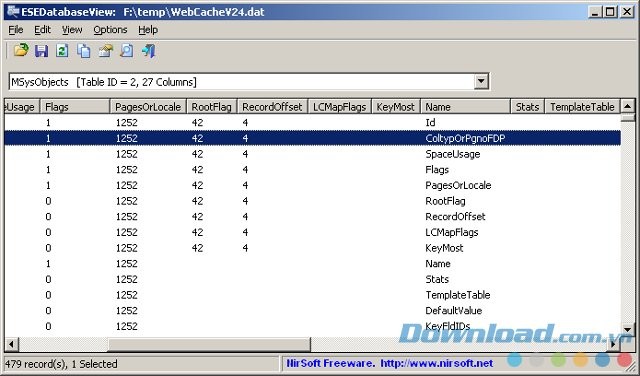The image size is (640, 376).
Task: Click the horizontal scrollbar left arrow
Action: click(x=11, y=344)
